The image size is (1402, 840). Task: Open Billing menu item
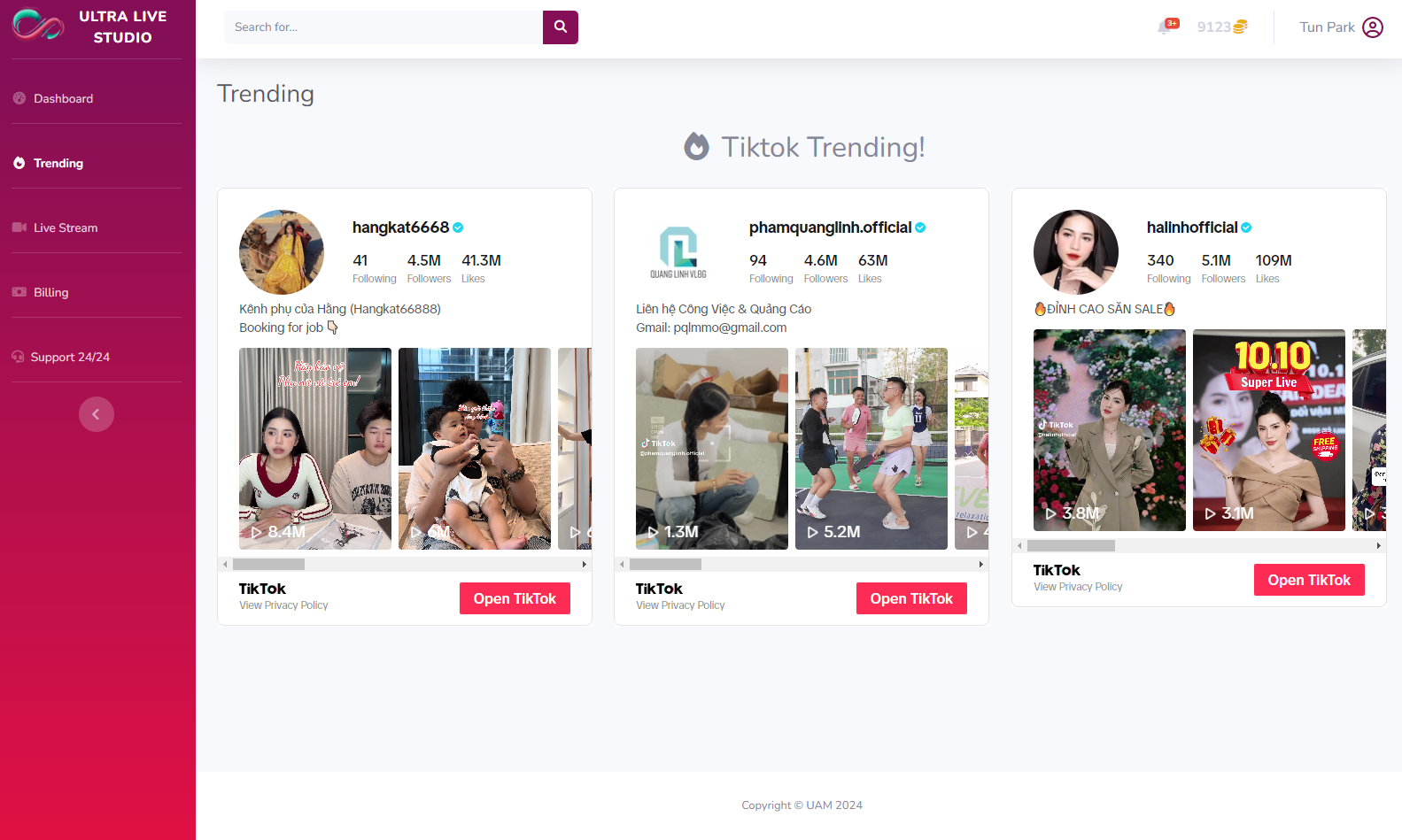click(x=50, y=292)
